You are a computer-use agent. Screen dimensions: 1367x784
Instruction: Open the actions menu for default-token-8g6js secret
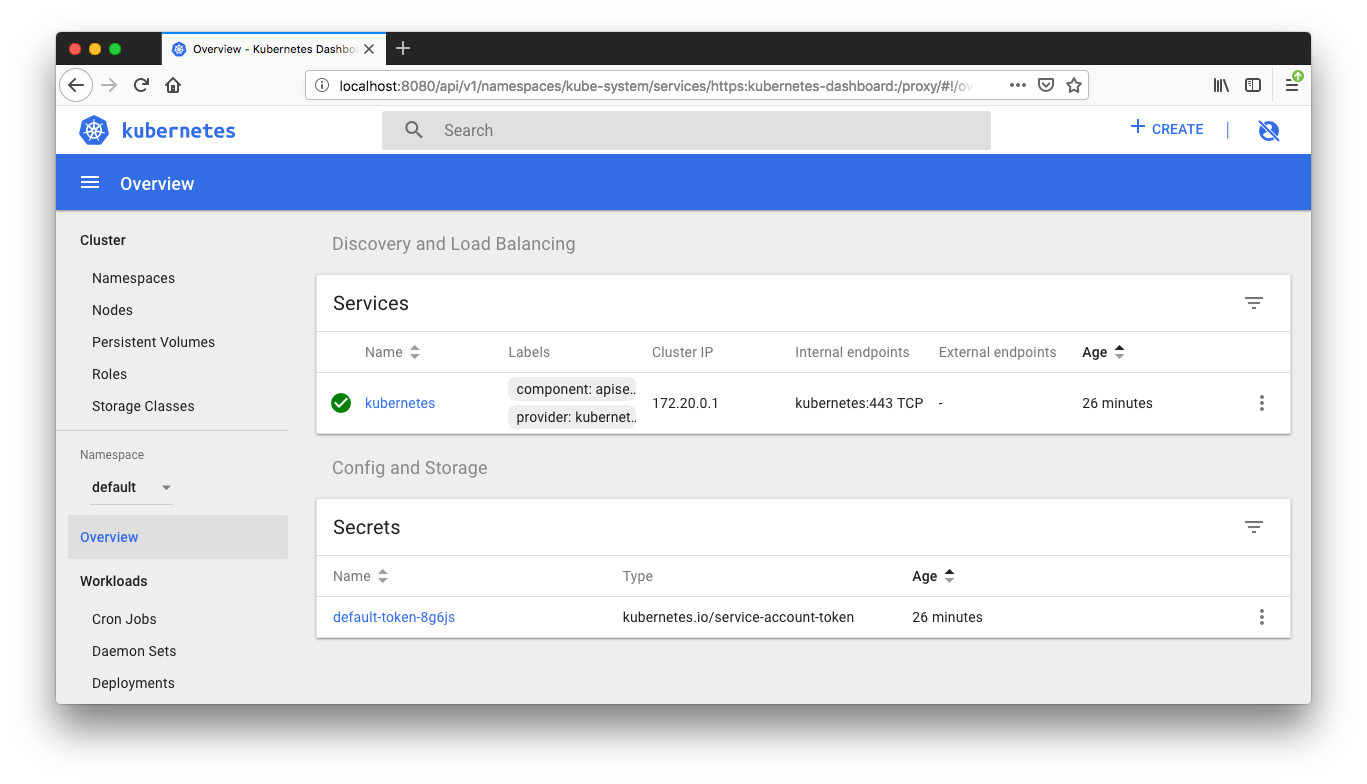(x=1262, y=617)
